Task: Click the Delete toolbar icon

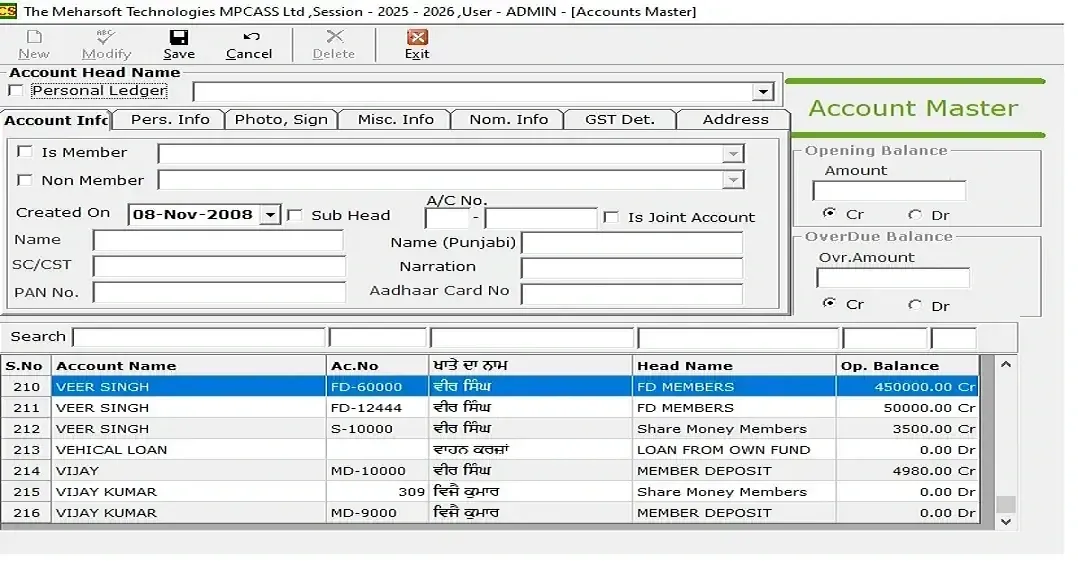Action: tap(335, 37)
